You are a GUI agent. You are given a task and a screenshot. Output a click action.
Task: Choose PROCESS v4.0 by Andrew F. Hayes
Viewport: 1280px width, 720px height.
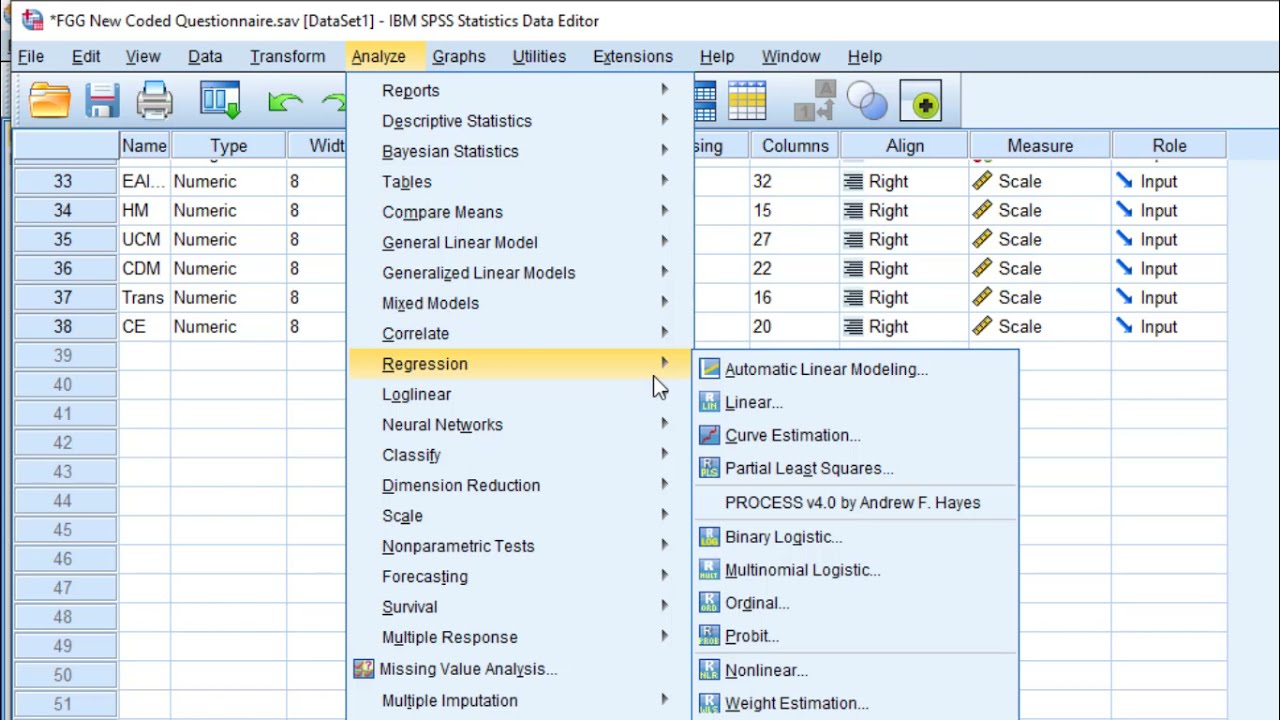853,503
